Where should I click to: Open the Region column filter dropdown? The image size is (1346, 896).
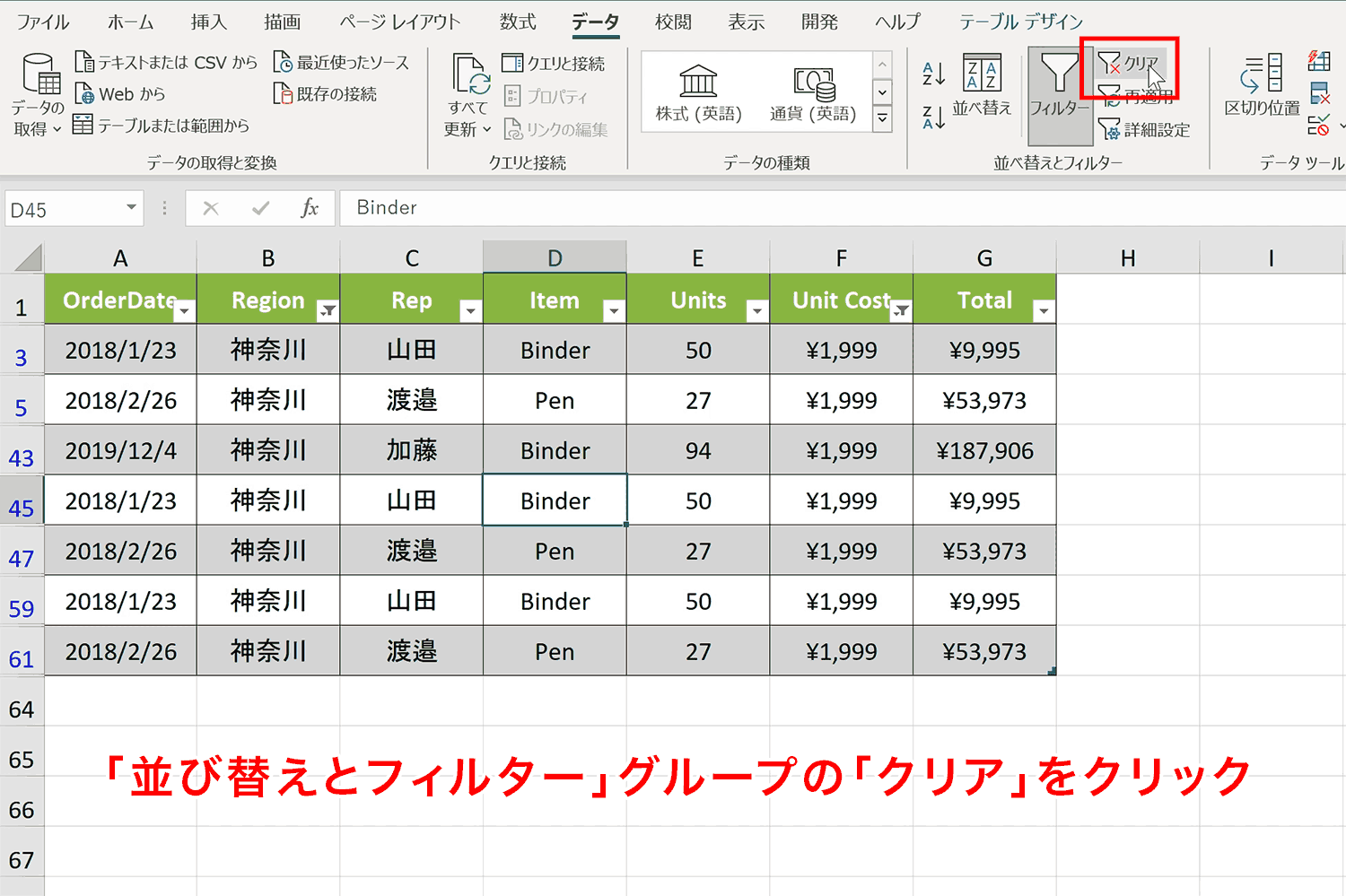328,310
